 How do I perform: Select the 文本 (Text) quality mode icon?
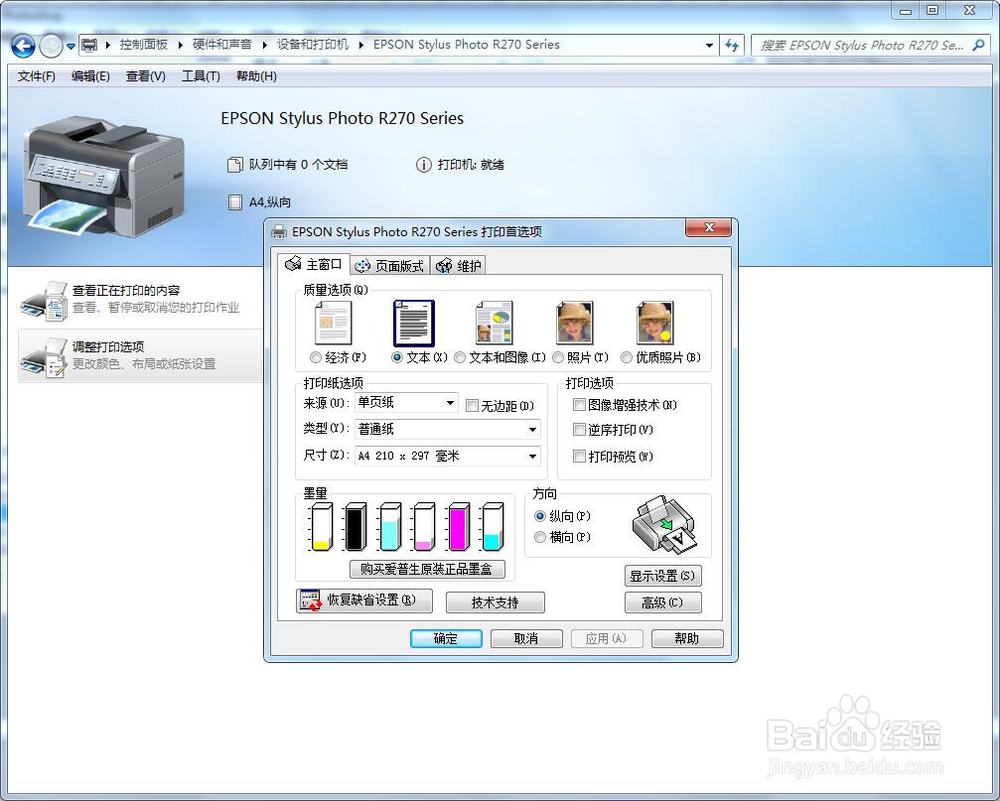412,322
